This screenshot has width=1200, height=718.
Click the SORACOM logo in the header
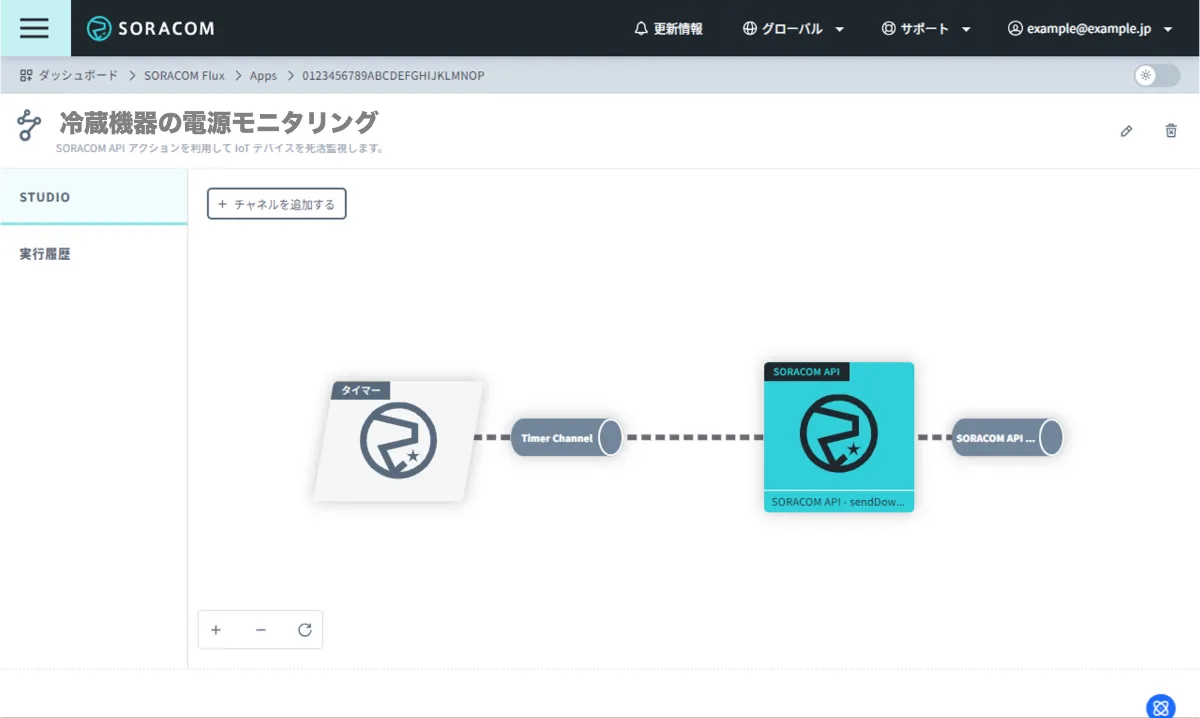[150, 28]
